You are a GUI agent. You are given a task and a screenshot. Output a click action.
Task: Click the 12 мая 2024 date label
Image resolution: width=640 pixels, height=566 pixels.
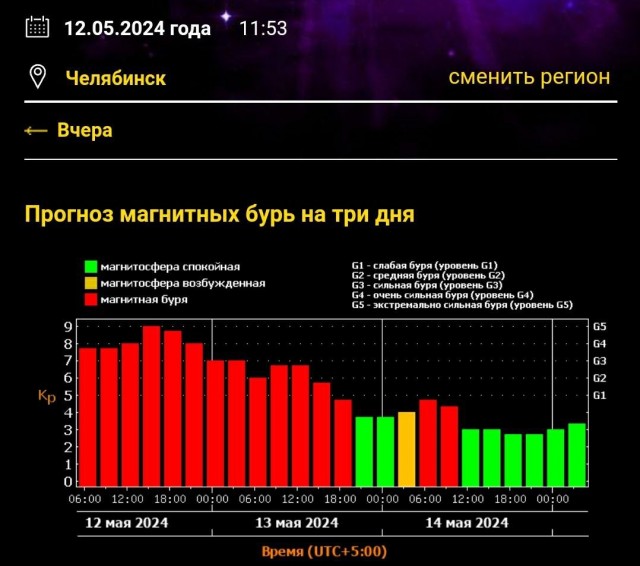127,523
